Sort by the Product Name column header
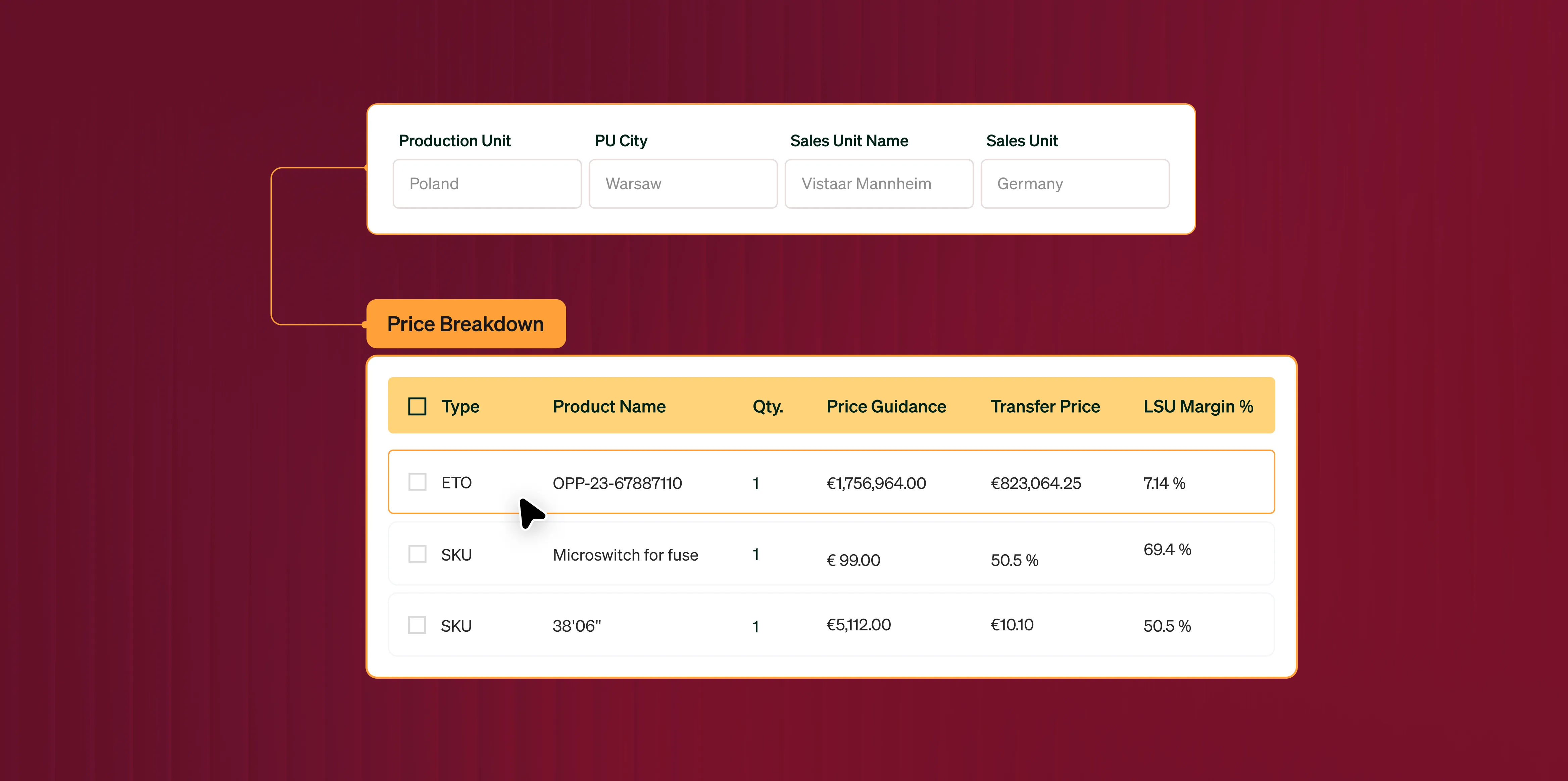 [609, 406]
